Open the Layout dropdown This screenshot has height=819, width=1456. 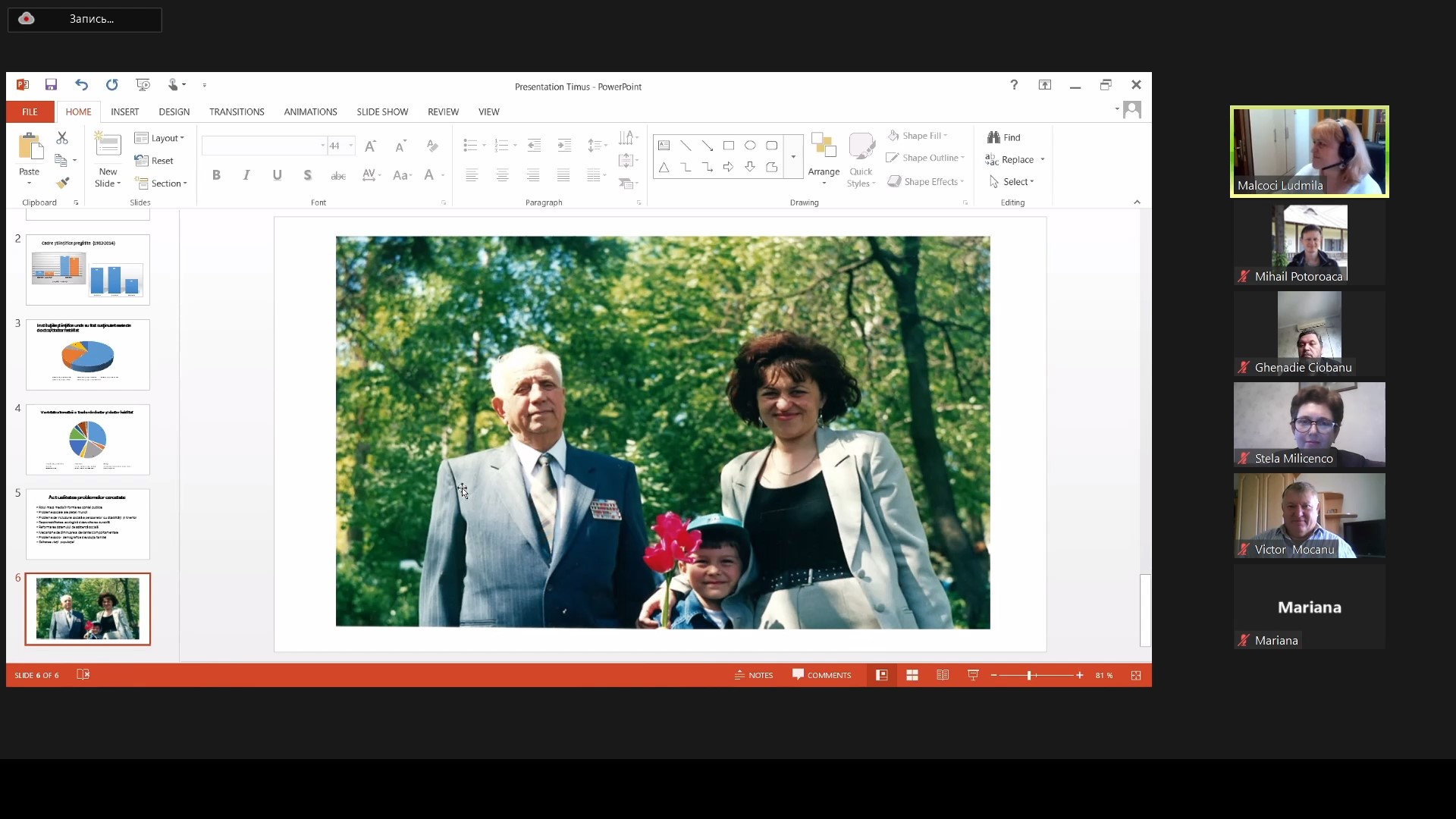pos(159,138)
